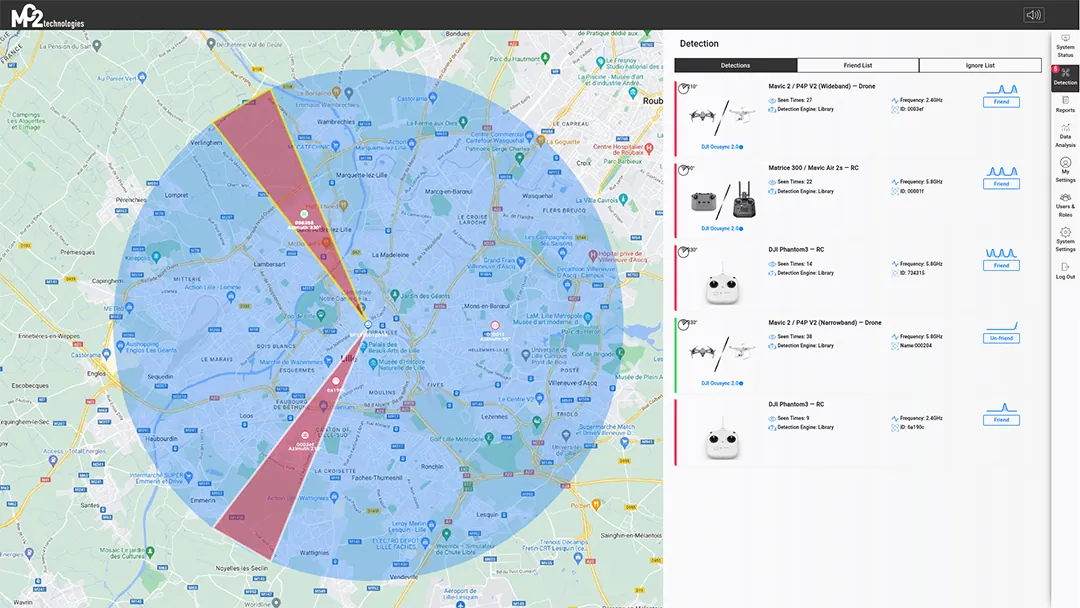Click the Mavic 2 Wideband drone thumbnail
The height and width of the screenshot is (608, 1080).
721,116
